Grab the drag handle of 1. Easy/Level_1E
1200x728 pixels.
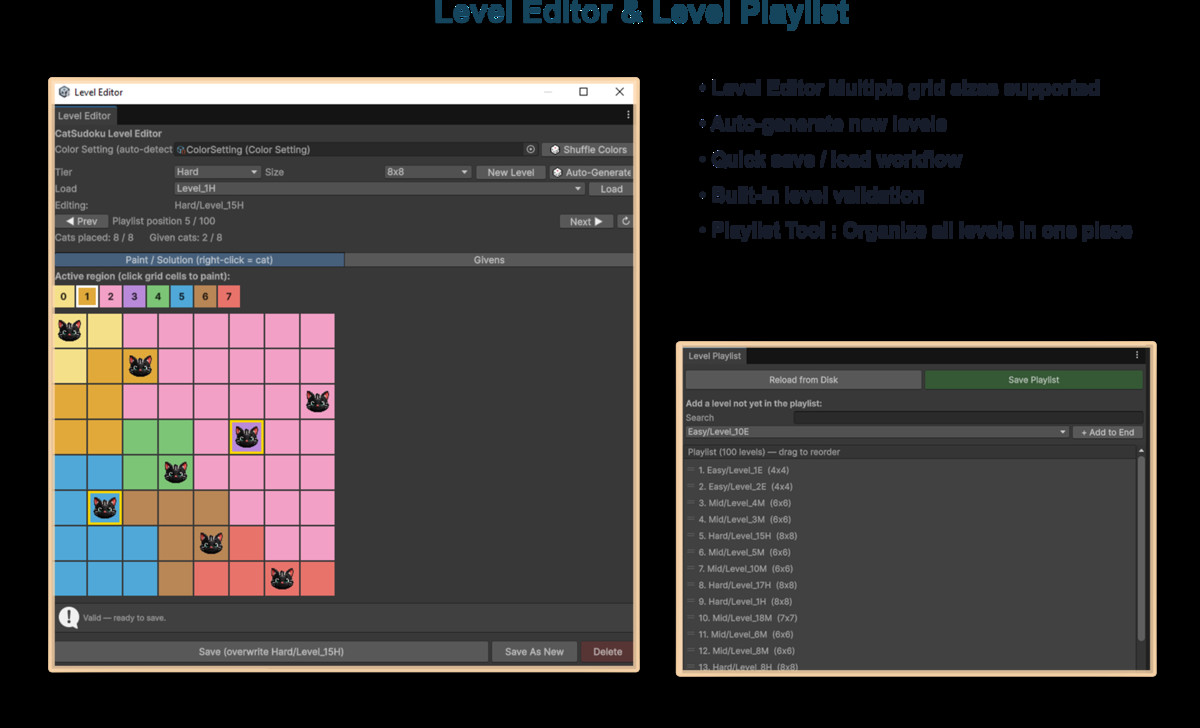tap(691, 470)
